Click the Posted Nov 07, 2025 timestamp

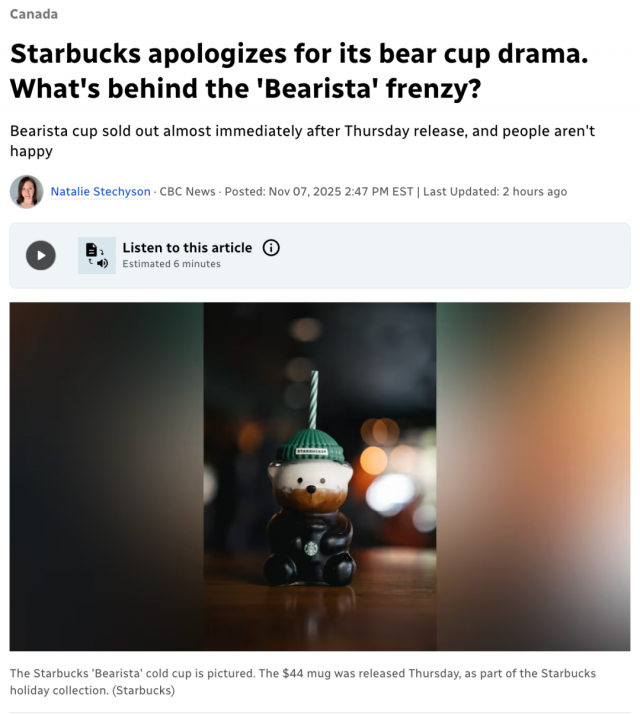coord(319,192)
